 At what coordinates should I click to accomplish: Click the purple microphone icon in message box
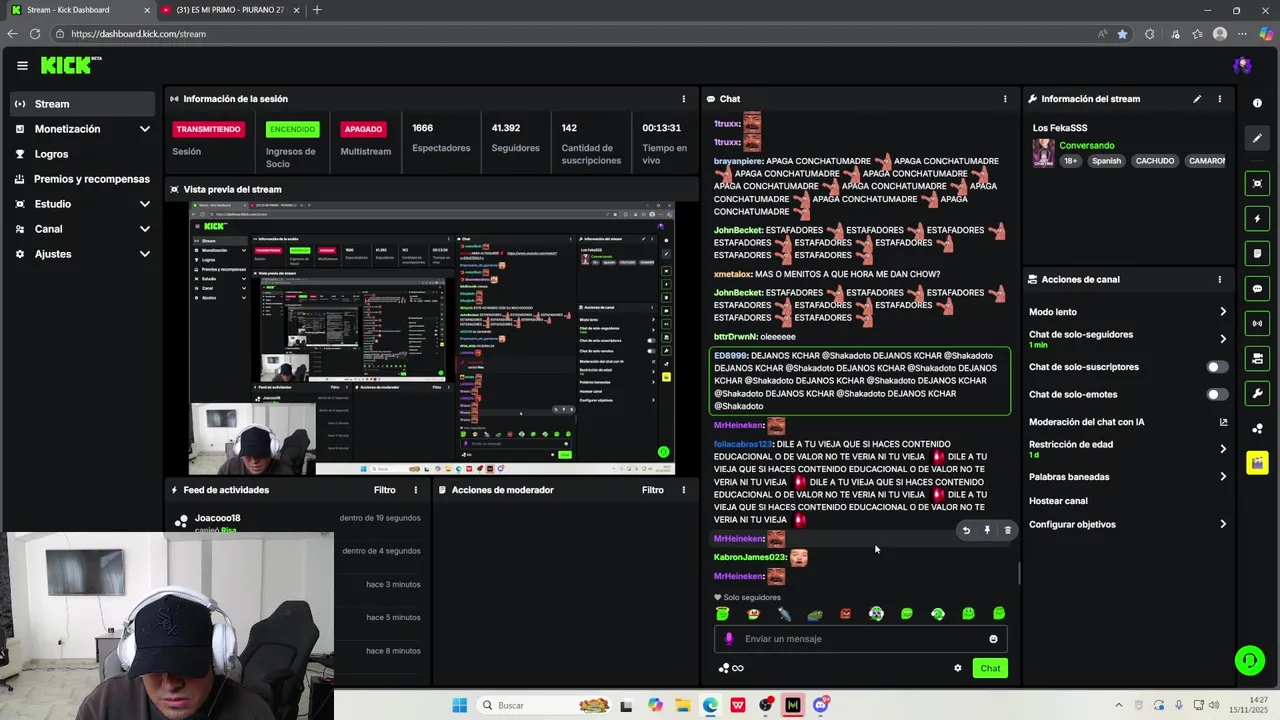pyautogui.click(x=728, y=639)
